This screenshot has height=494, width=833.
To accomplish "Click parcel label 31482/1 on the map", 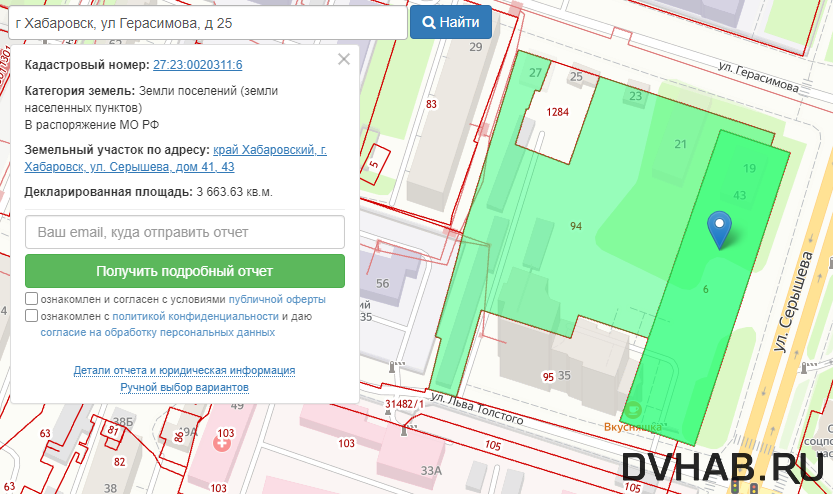I will [x=404, y=404].
